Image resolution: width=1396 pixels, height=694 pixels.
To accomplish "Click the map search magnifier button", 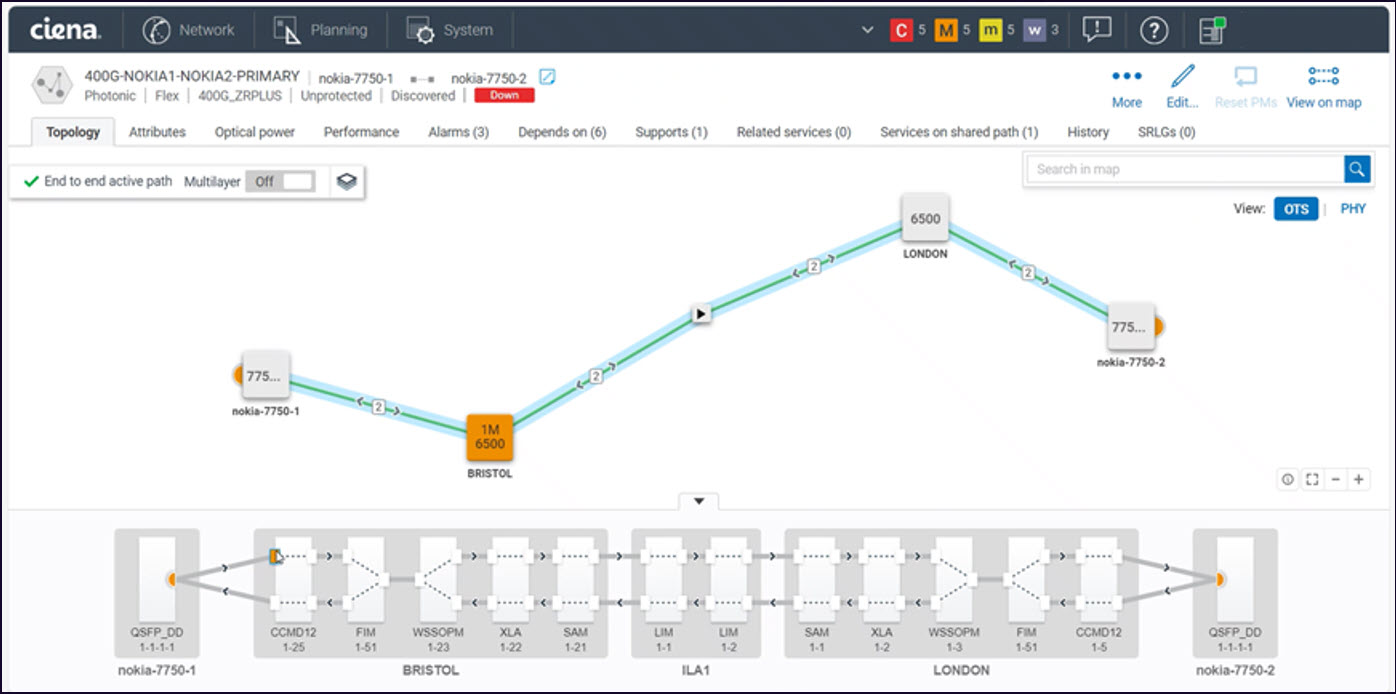I will coord(1357,169).
